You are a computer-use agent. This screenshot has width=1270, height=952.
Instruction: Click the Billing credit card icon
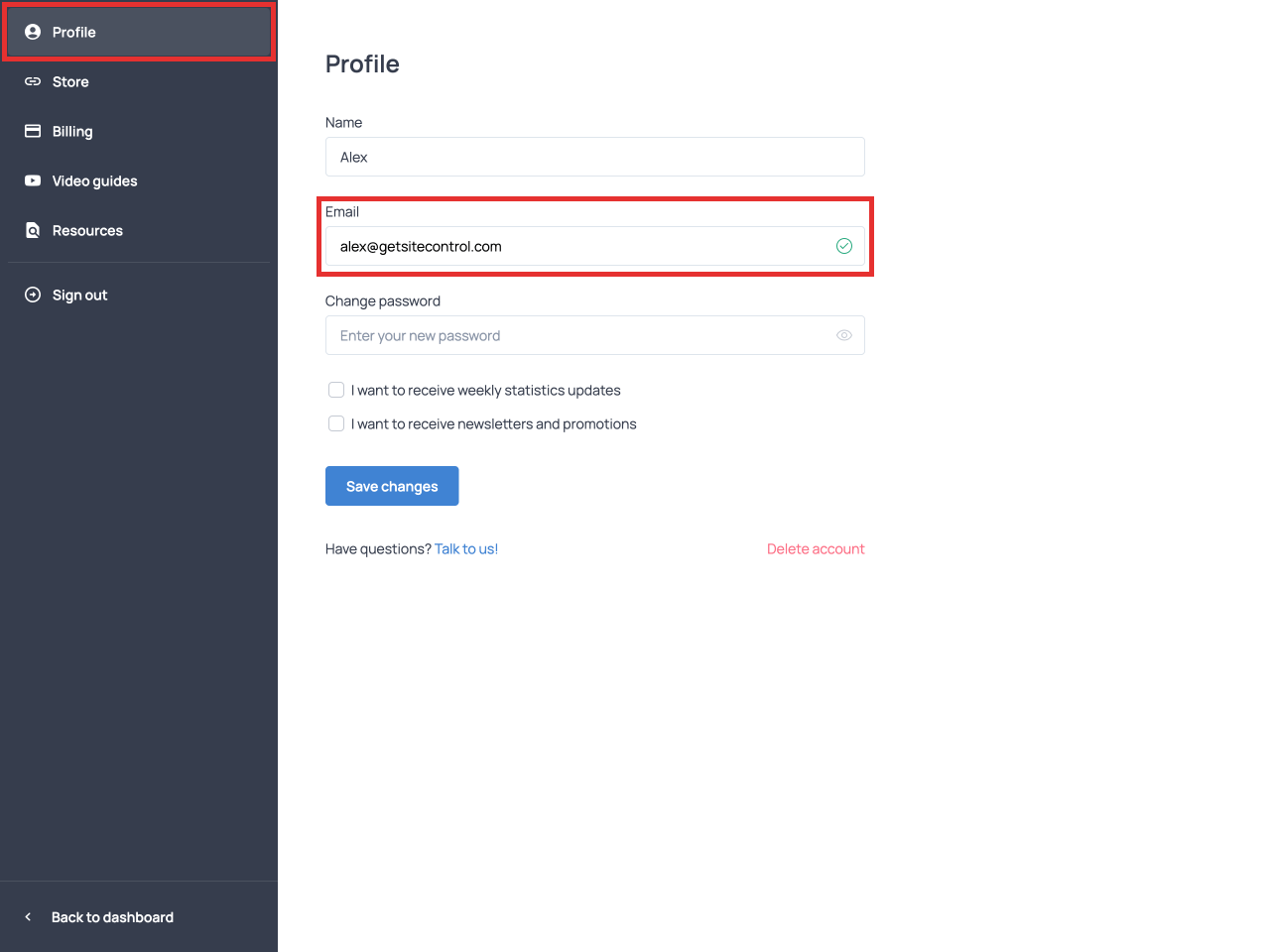pyautogui.click(x=33, y=131)
